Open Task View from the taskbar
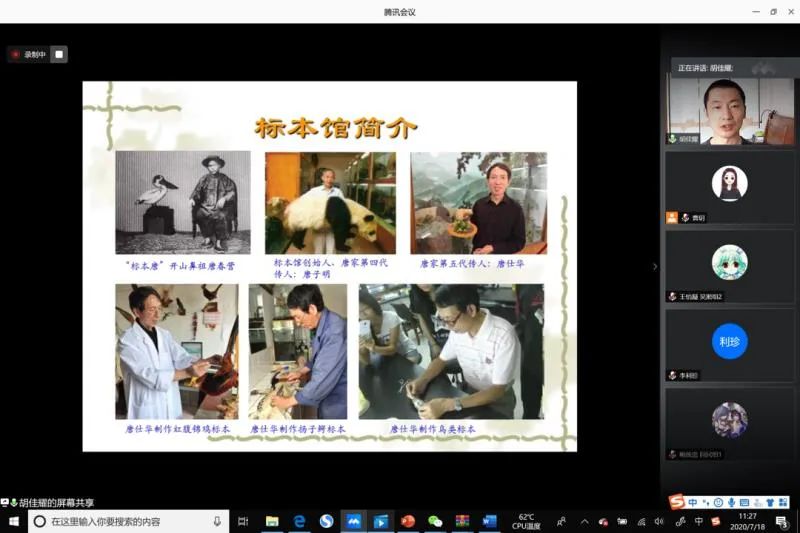Image resolution: width=800 pixels, height=533 pixels. tap(243, 521)
